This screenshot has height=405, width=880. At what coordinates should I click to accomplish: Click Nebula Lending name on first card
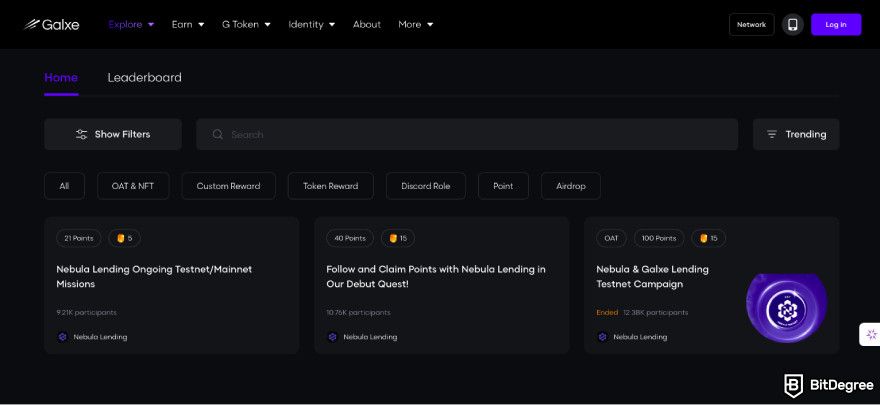(x=100, y=337)
